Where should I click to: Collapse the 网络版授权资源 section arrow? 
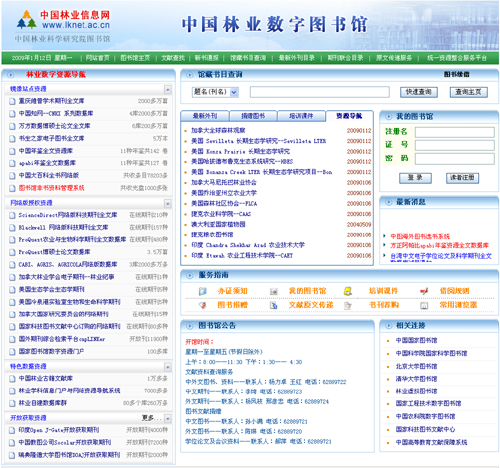click(168, 203)
